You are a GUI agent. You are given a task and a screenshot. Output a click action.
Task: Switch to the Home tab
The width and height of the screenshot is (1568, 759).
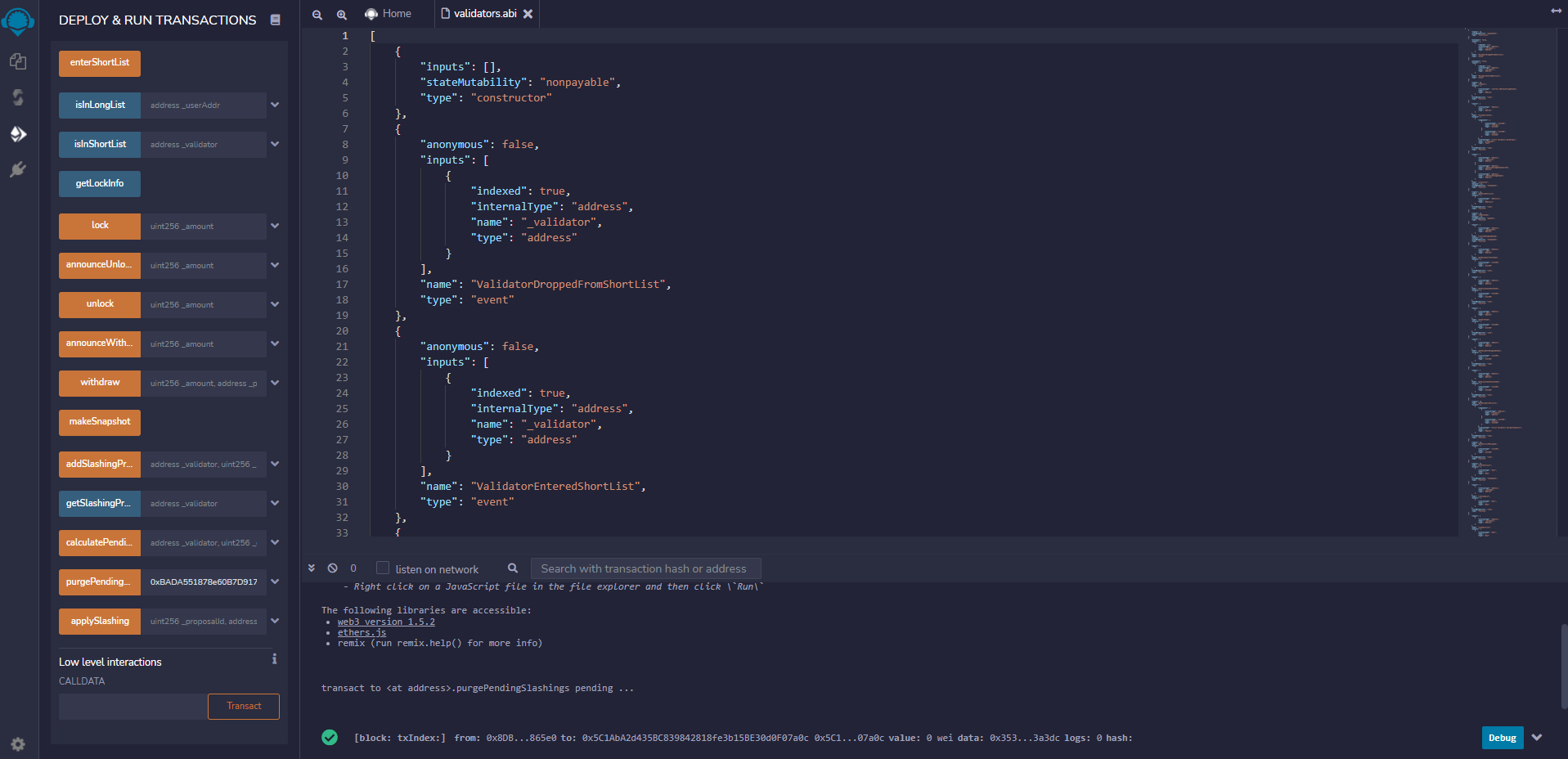point(389,13)
